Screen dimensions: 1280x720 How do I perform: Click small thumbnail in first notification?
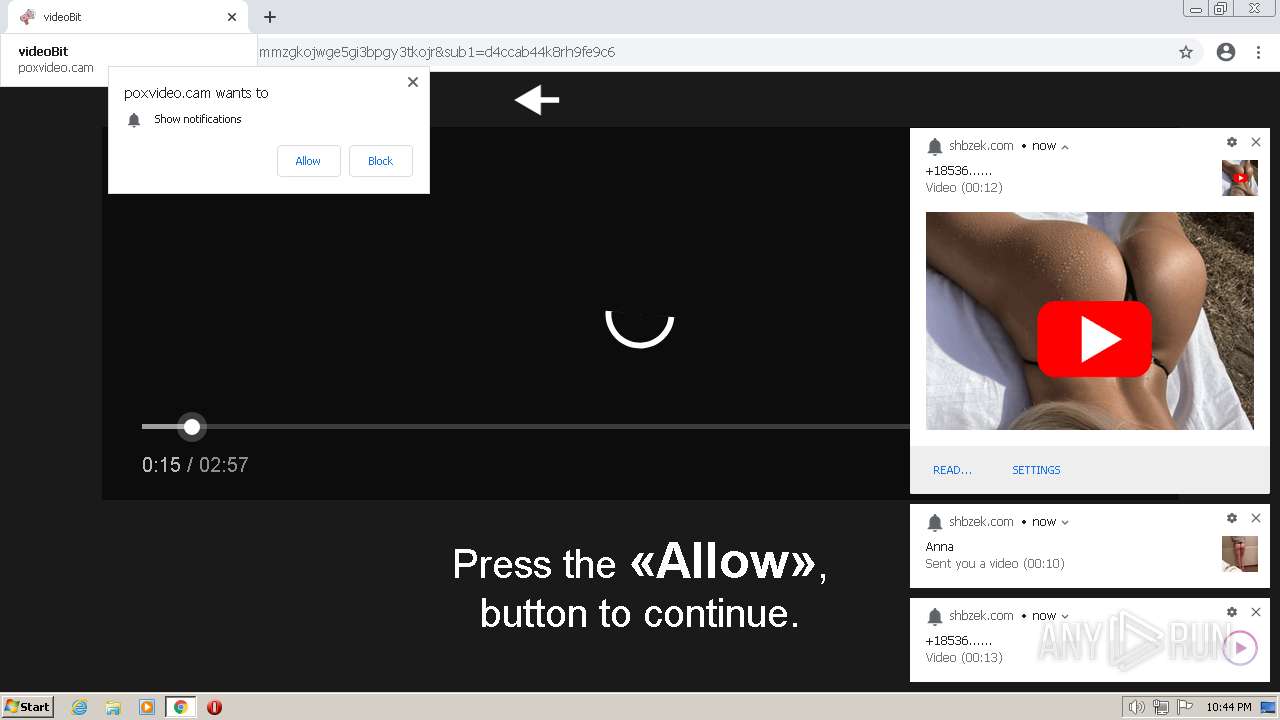(x=1240, y=178)
